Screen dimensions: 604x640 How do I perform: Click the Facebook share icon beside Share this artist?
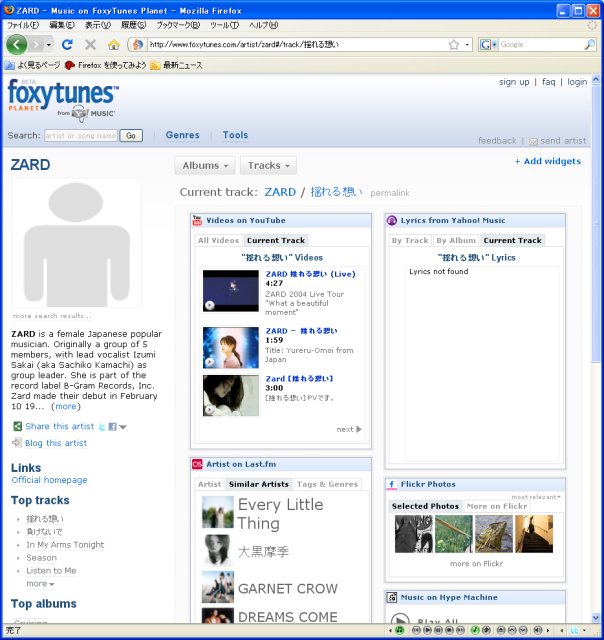[112, 427]
